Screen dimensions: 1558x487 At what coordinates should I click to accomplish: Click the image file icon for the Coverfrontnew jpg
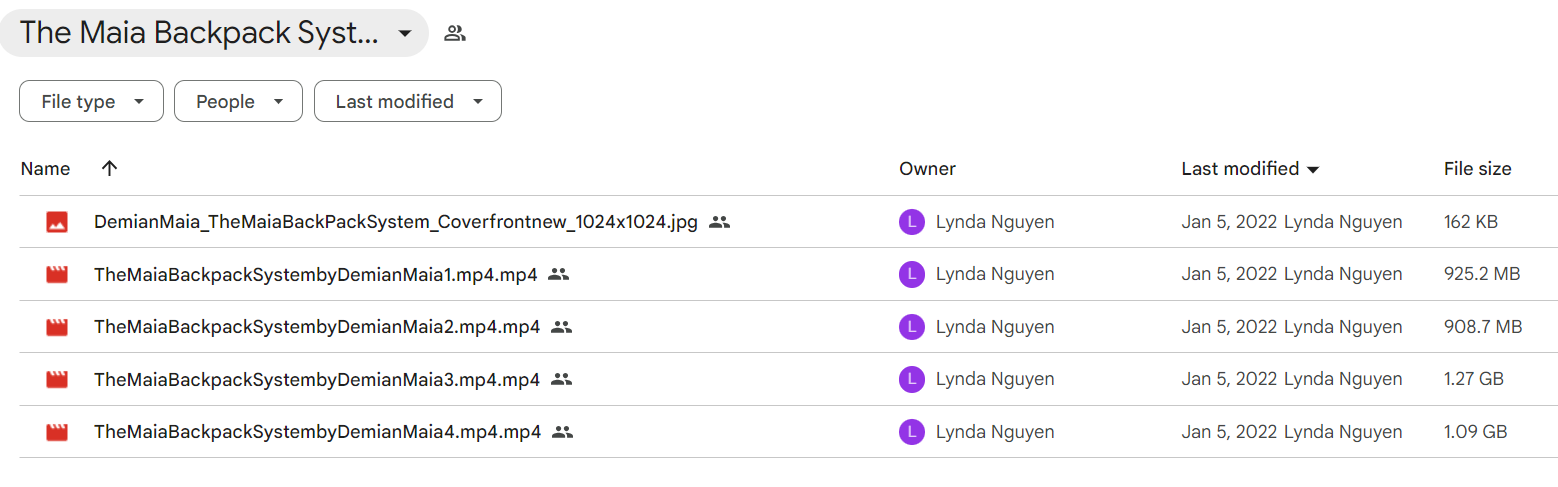(57, 222)
